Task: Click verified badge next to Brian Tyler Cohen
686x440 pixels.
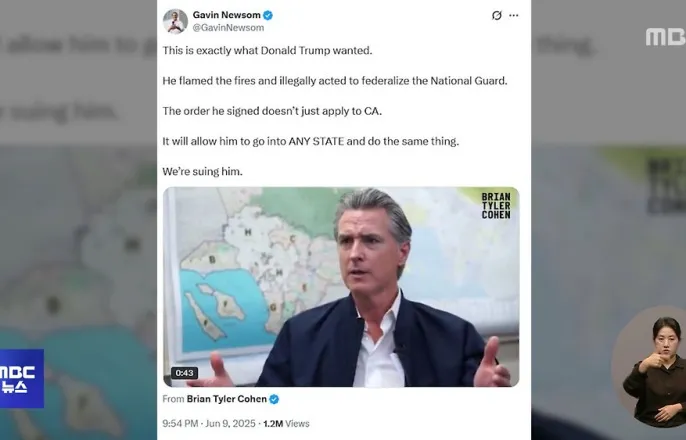Action: coord(274,399)
